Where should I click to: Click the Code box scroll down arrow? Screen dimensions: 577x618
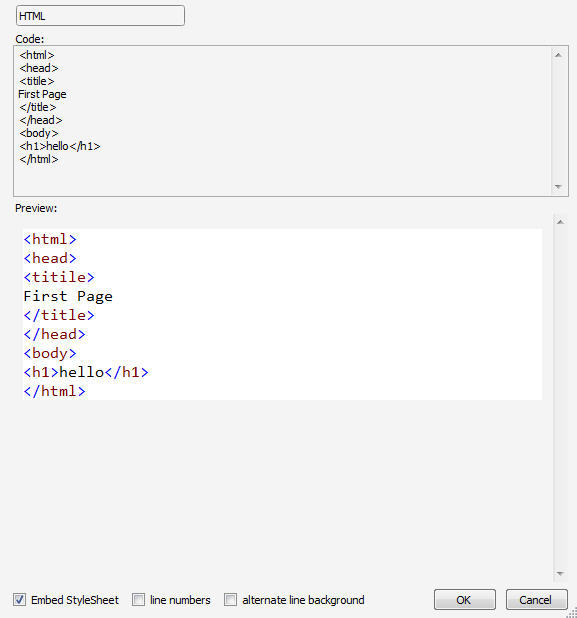pyautogui.click(x=558, y=186)
